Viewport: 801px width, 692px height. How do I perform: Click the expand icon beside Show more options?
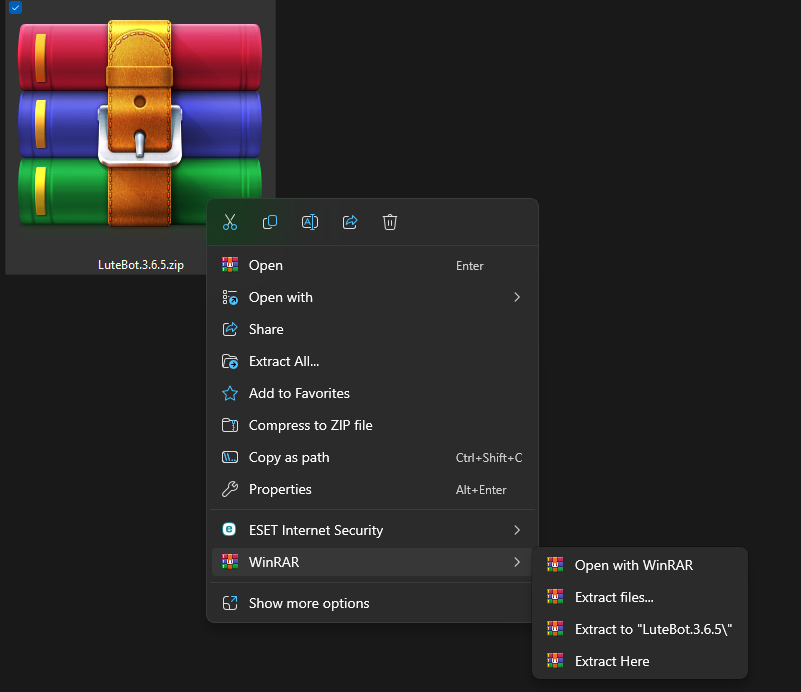(x=230, y=603)
